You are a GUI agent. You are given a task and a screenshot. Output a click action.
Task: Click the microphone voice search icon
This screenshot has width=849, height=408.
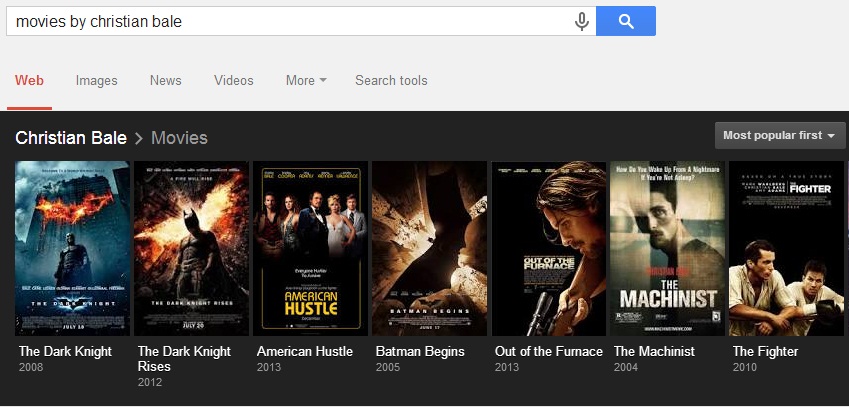(x=582, y=22)
